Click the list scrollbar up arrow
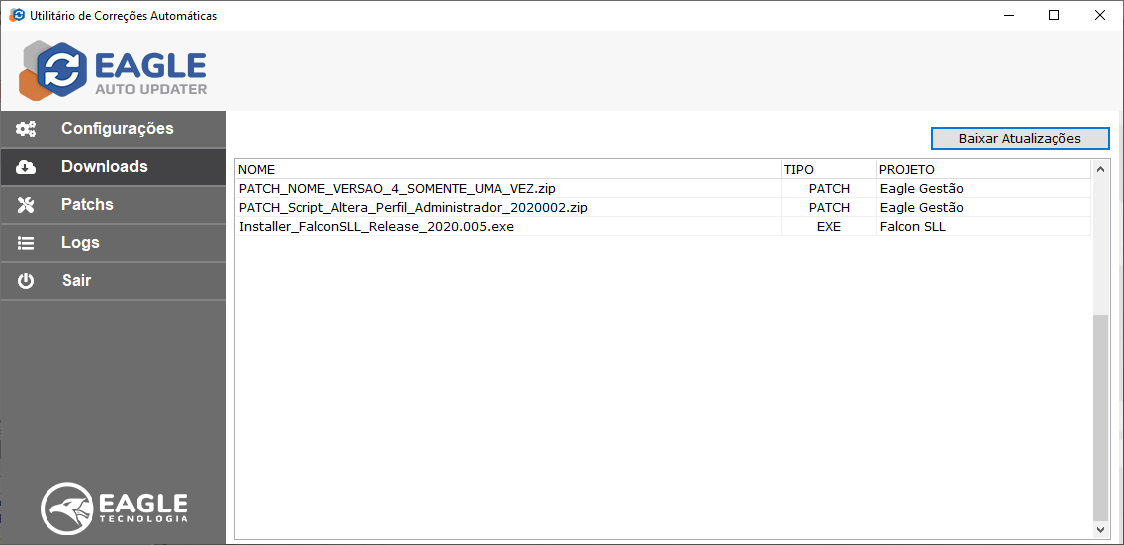This screenshot has width=1124, height=545. pyautogui.click(x=1100, y=169)
